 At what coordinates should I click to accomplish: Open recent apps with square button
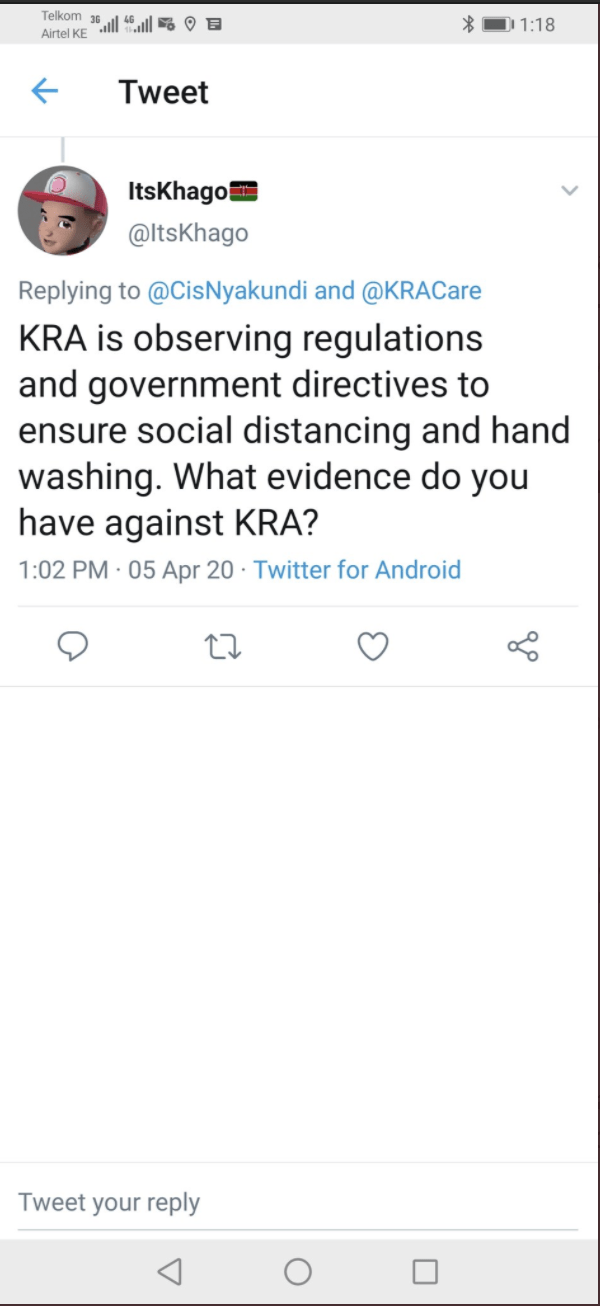425,1271
